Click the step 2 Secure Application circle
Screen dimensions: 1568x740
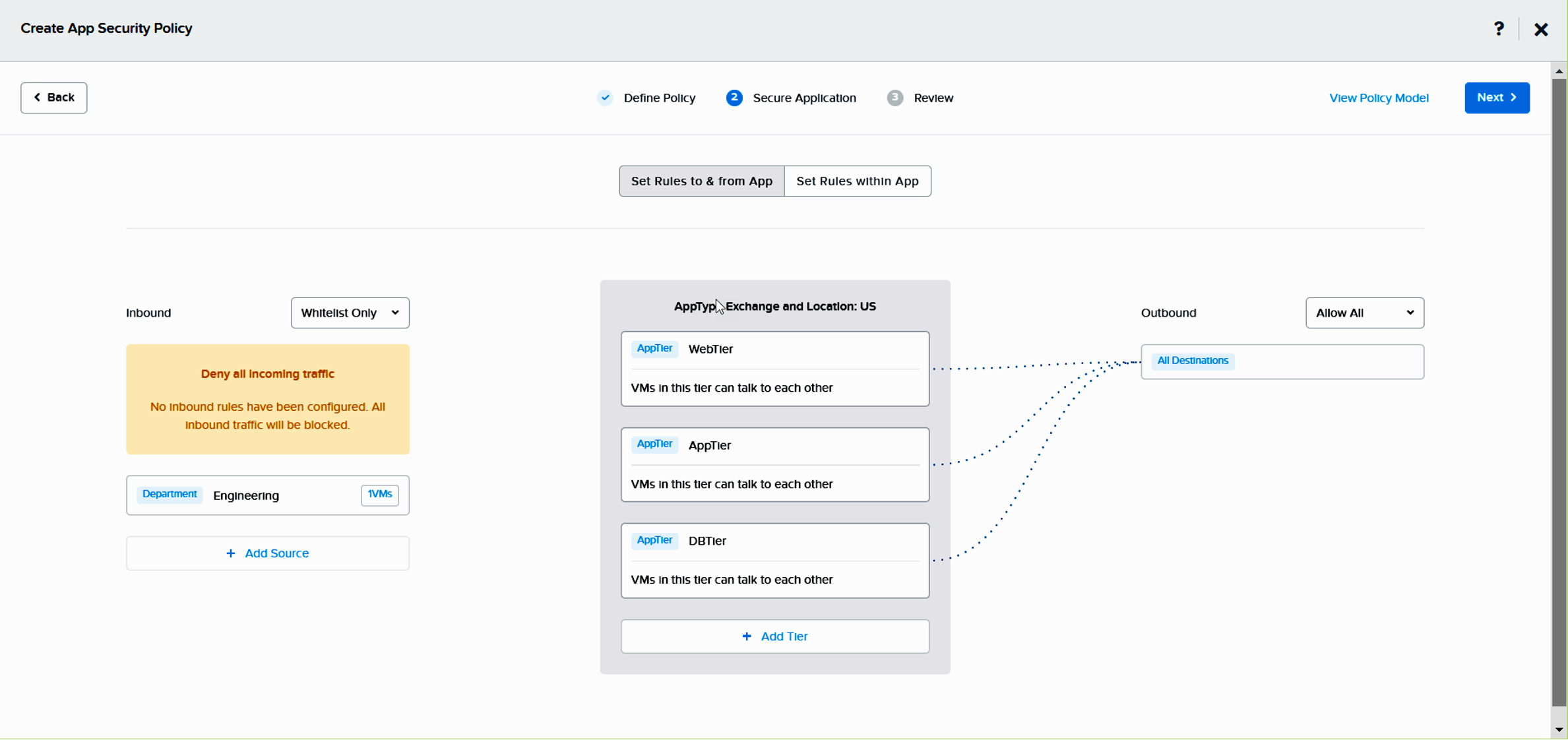[x=734, y=98]
